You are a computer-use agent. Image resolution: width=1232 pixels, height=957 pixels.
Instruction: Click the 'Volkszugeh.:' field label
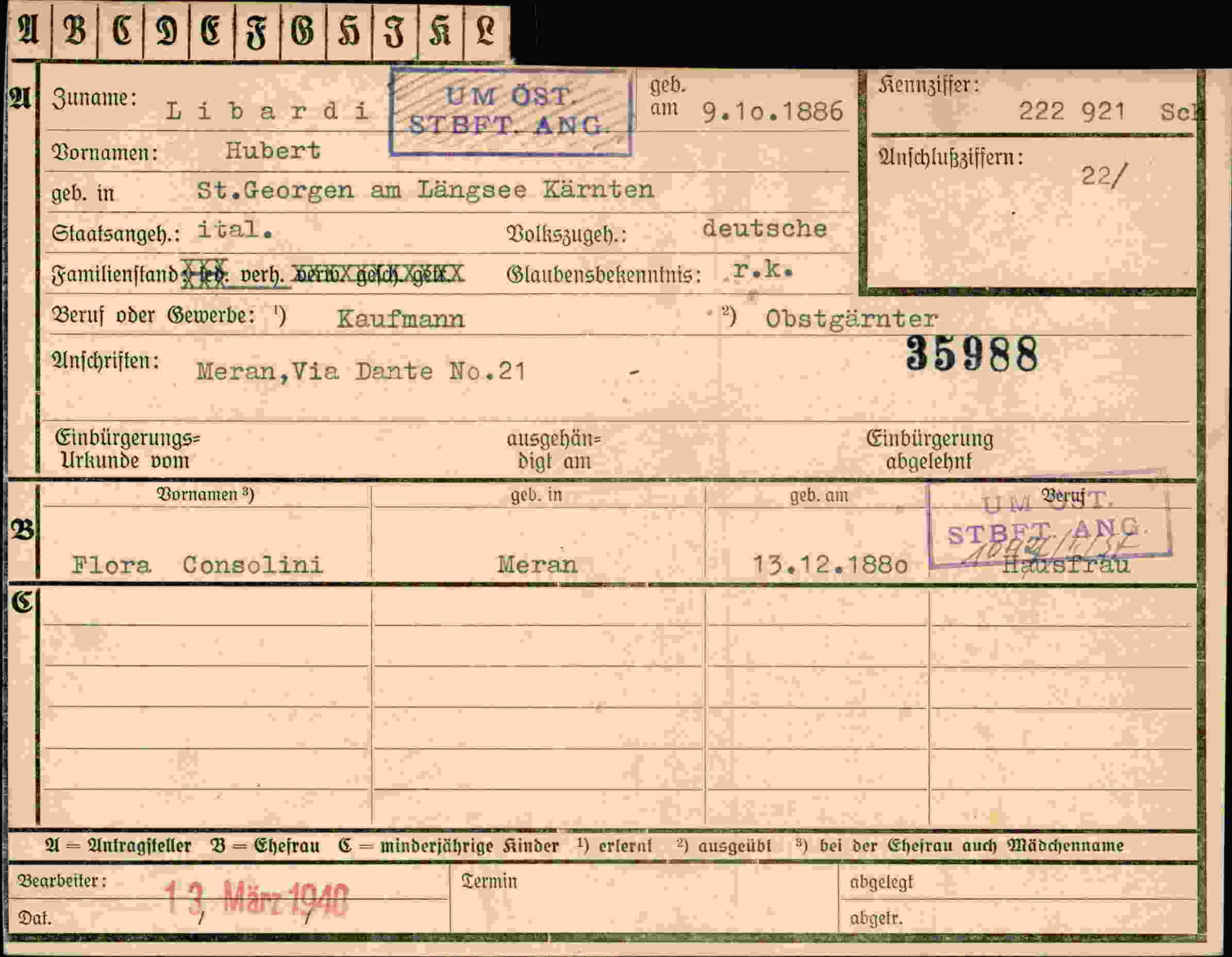[x=567, y=234]
